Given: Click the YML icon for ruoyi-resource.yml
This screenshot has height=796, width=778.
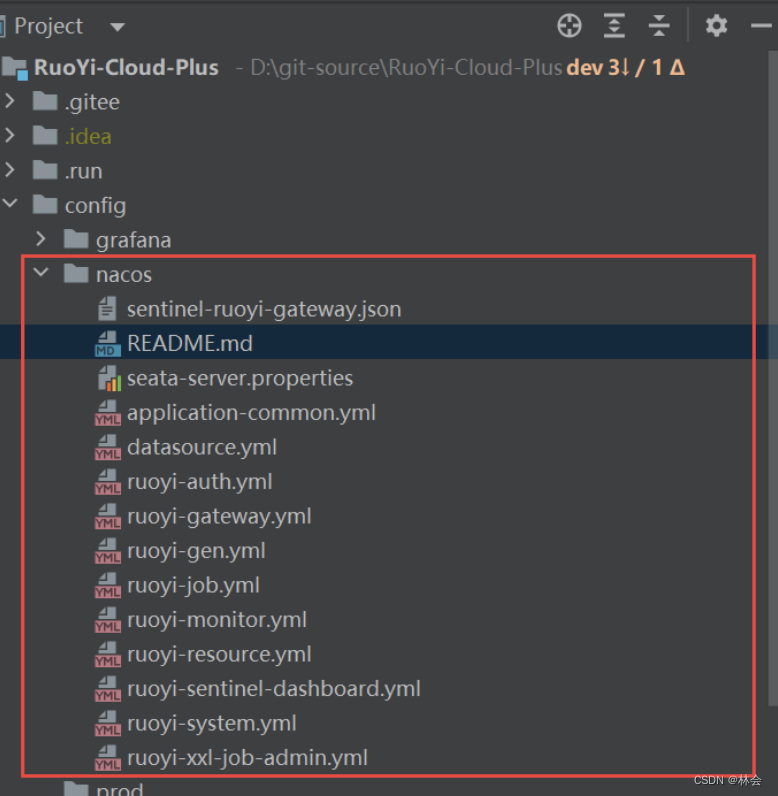Looking at the screenshot, I should (x=108, y=654).
